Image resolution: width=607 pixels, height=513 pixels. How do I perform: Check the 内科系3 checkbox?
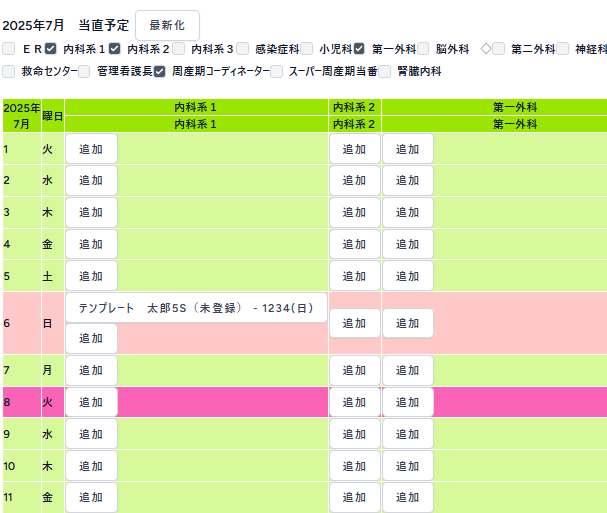178,48
